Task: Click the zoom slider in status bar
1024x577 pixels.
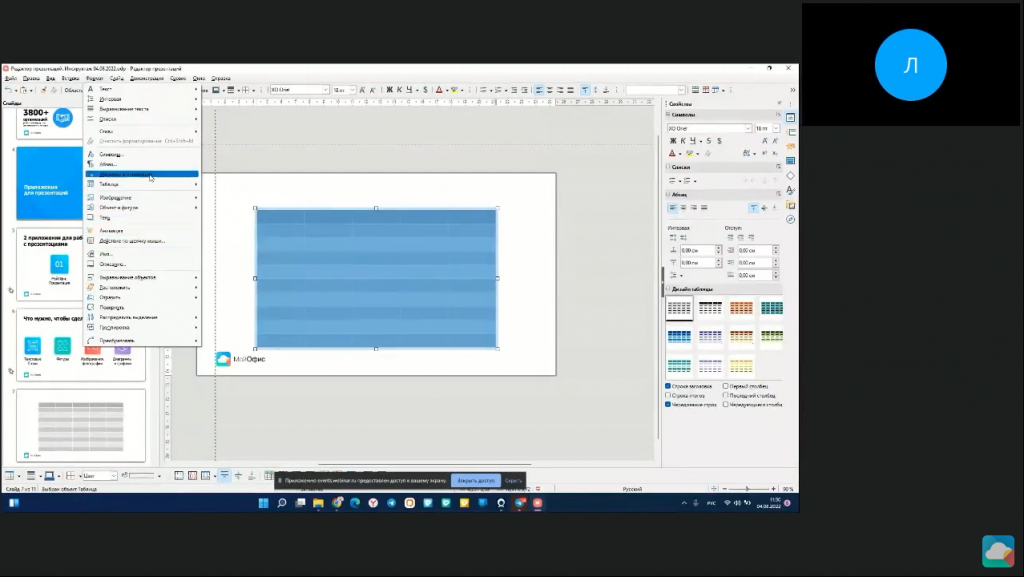Action: [x=750, y=489]
